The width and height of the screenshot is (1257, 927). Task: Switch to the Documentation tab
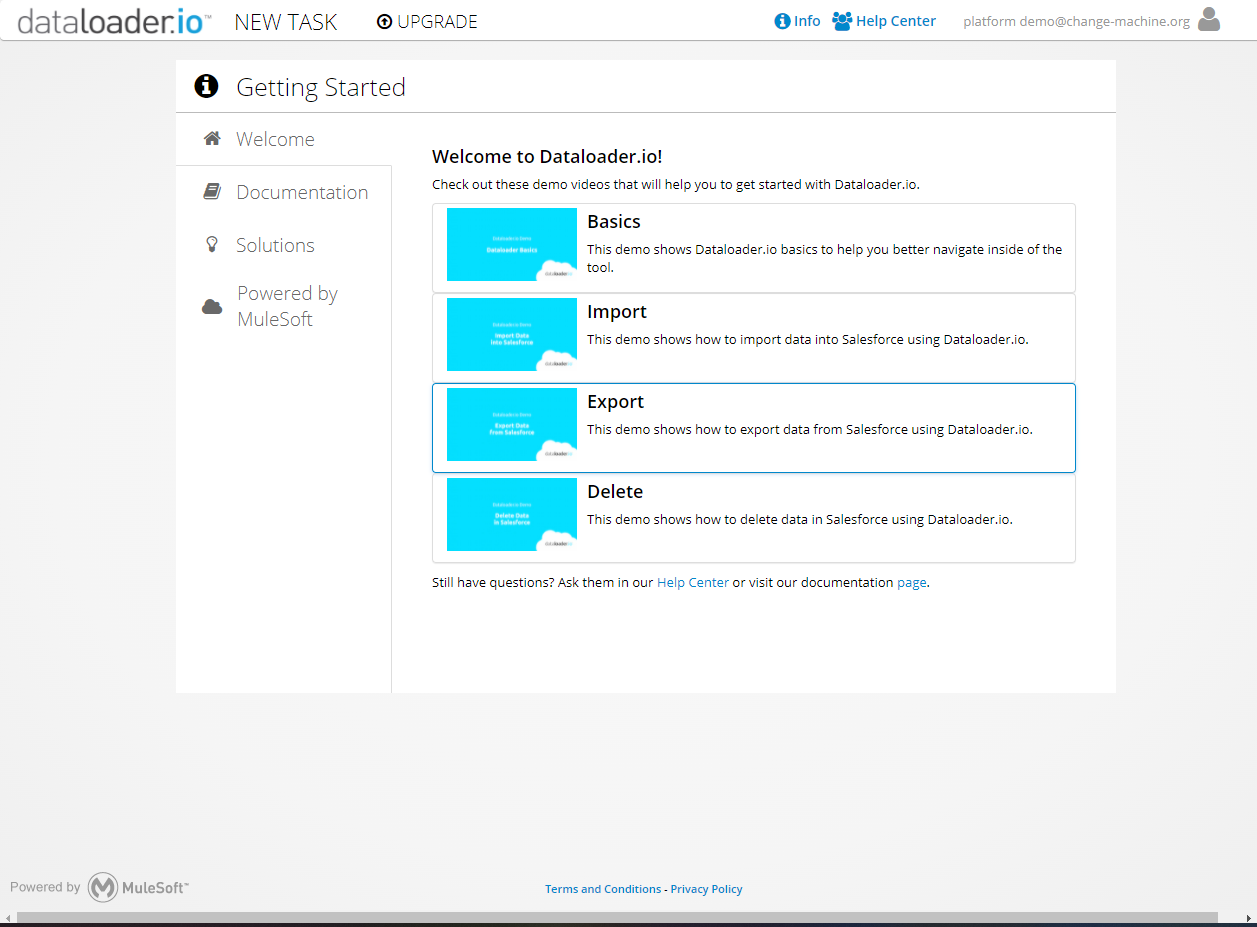(284, 192)
